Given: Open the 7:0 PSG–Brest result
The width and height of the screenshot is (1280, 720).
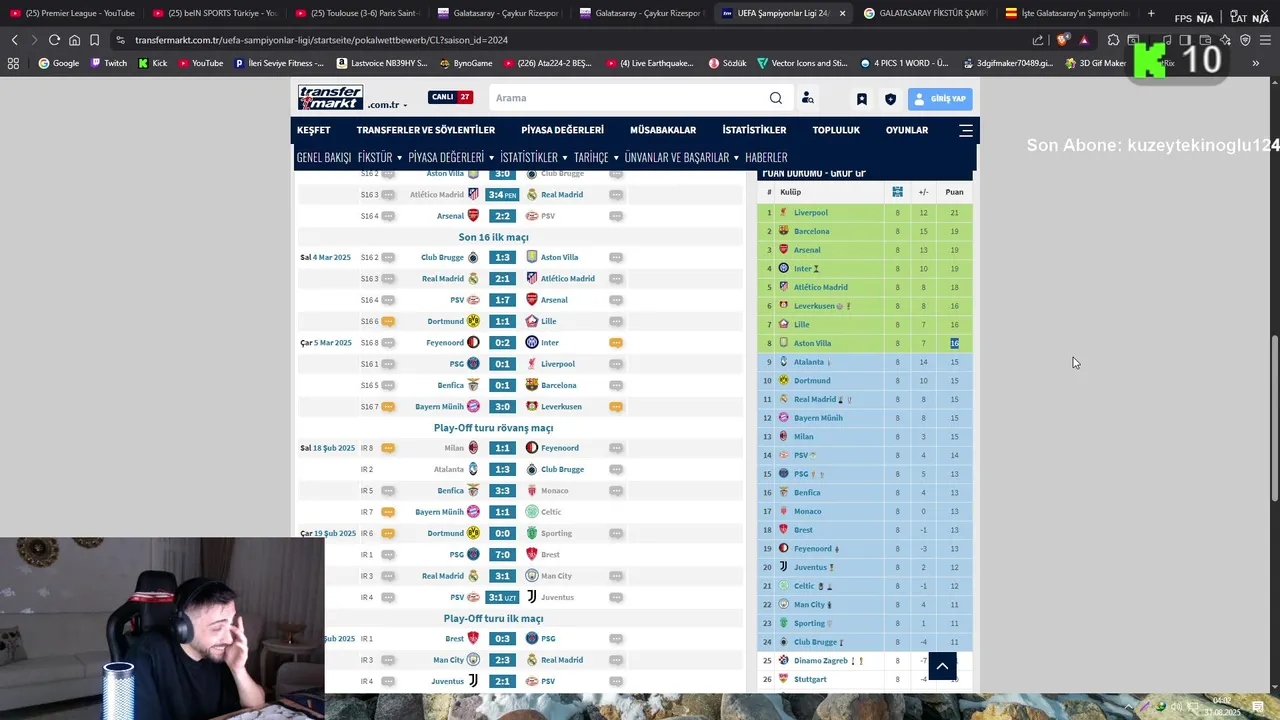Looking at the screenshot, I should (502, 555).
